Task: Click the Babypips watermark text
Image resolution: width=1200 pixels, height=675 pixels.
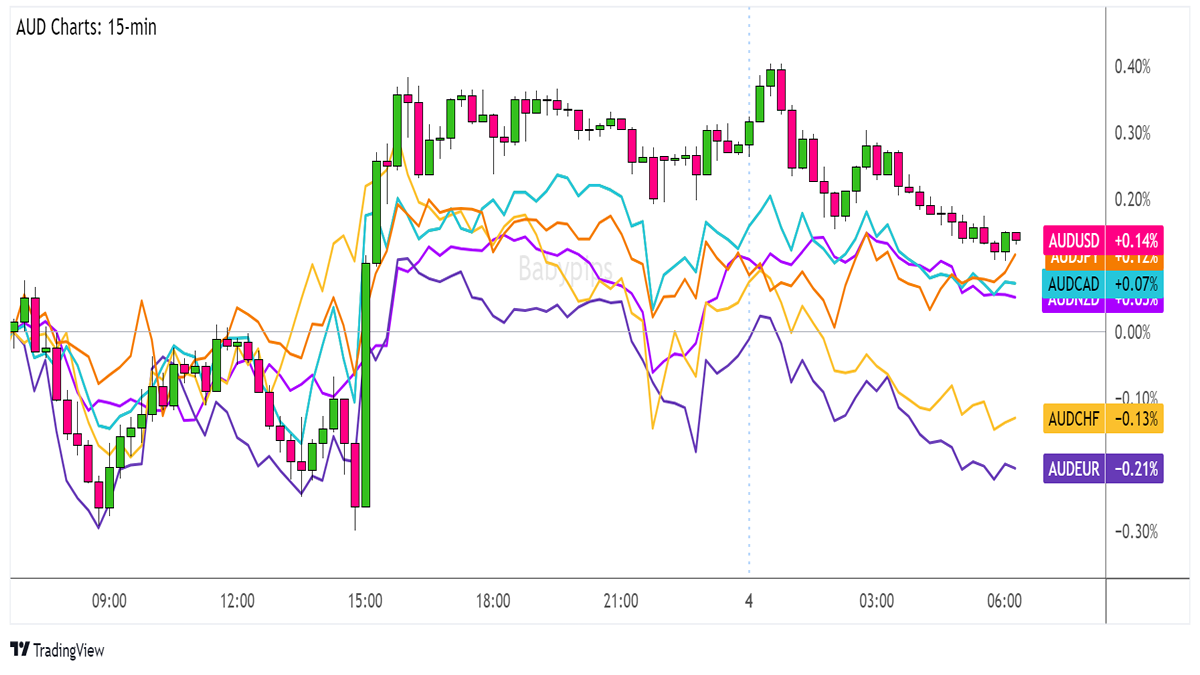Action: tap(559, 267)
